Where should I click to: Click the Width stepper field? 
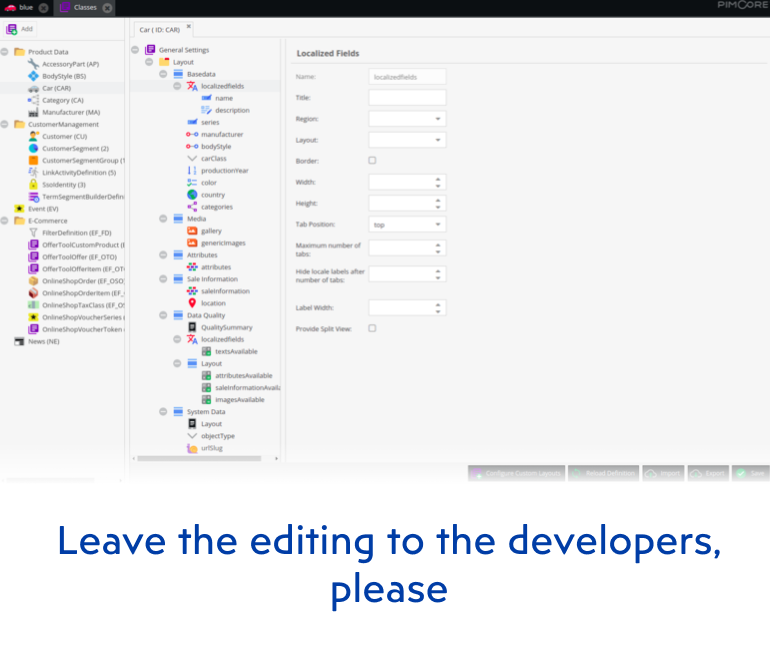click(407, 182)
